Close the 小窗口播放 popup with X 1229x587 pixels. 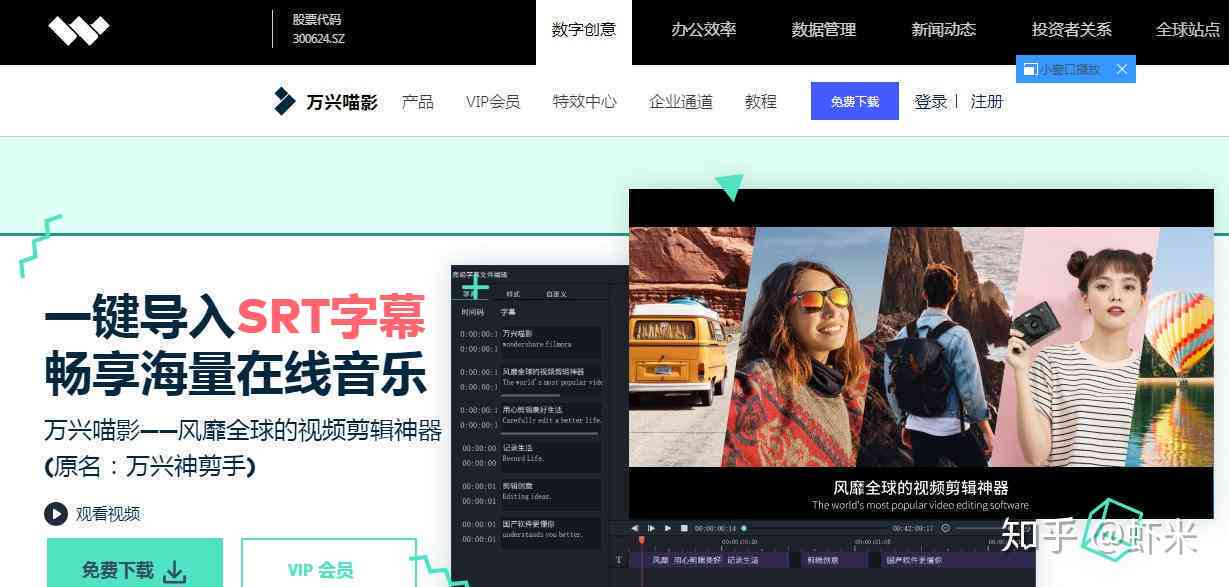1122,69
